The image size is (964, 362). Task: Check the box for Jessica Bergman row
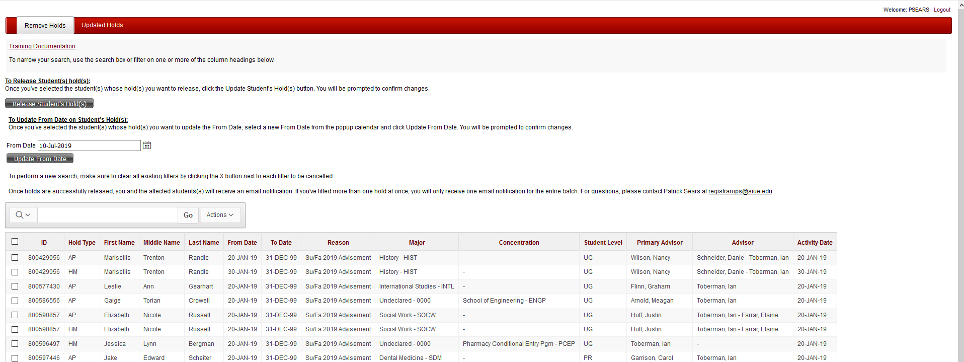[15, 343]
